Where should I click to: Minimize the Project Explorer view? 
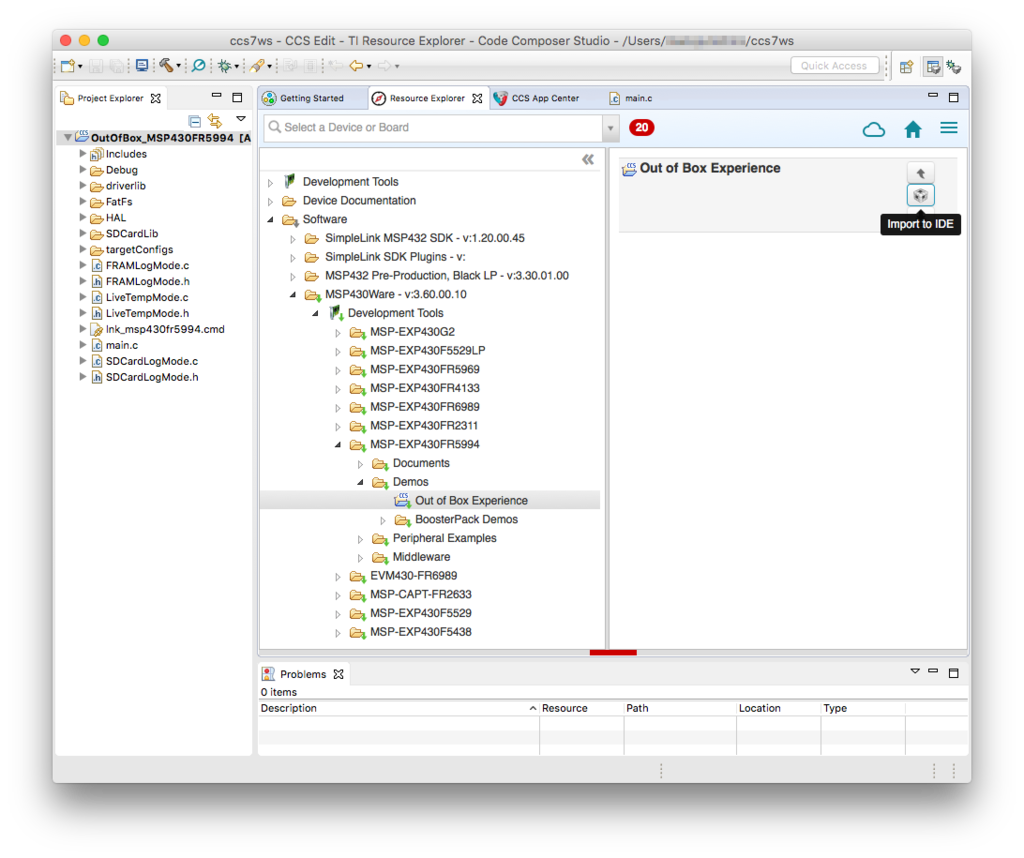pos(216,96)
